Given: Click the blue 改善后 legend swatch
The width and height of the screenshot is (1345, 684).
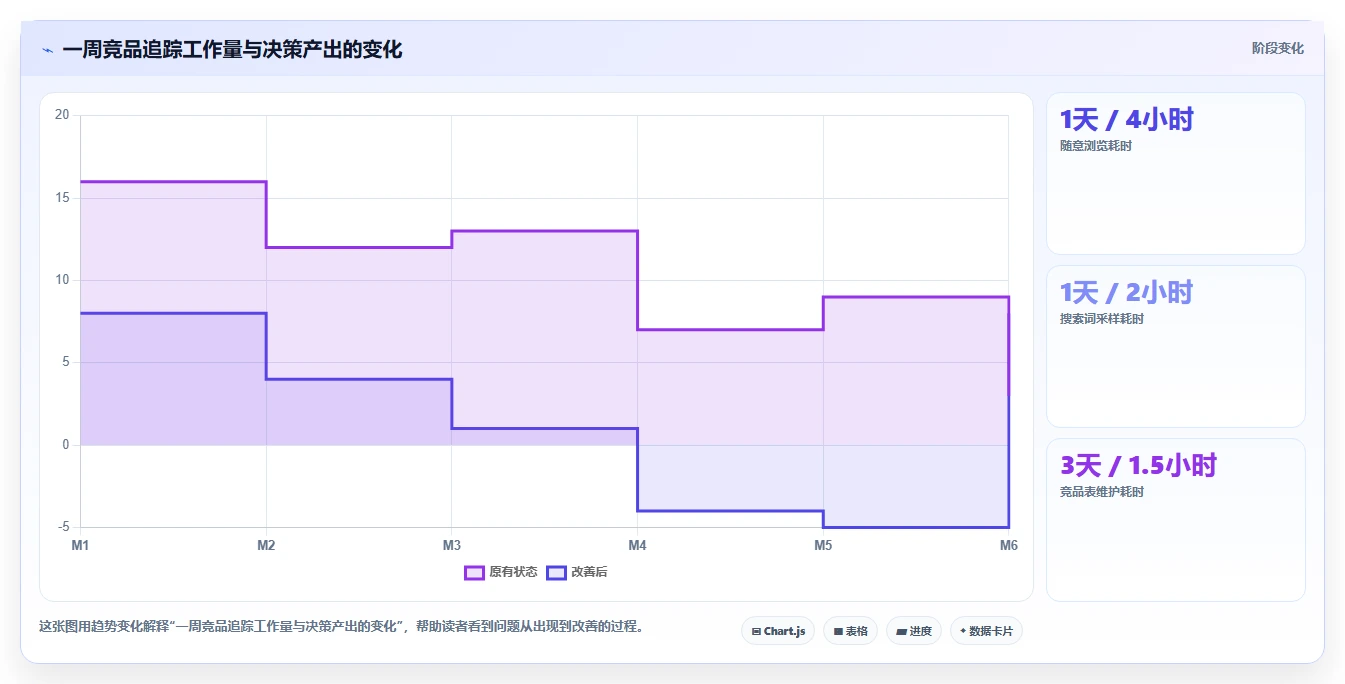Looking at the screenshot, I should tap(556, 572).
